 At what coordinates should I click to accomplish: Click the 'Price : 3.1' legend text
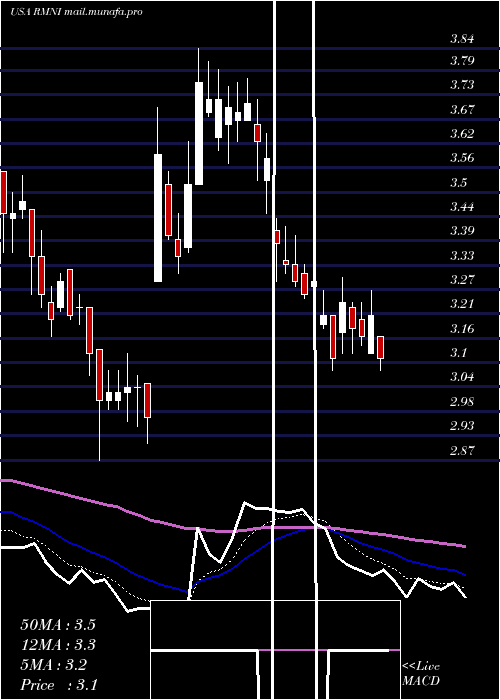pos(59,685)
